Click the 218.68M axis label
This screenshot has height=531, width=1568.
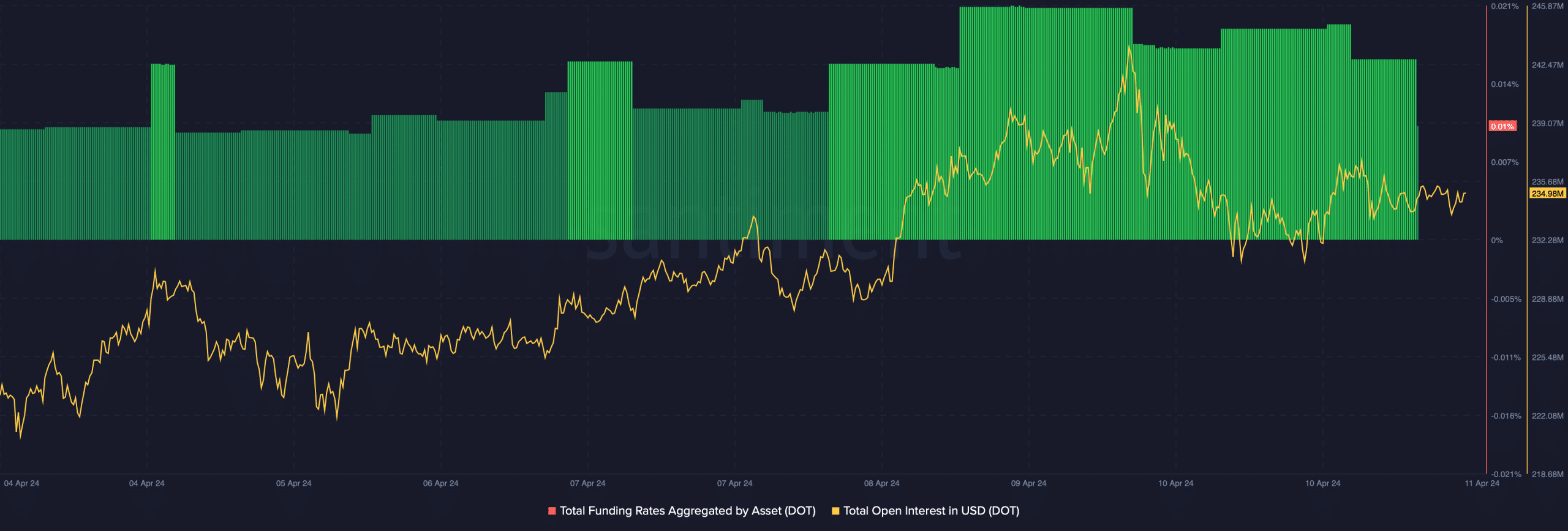[1548, 475]
